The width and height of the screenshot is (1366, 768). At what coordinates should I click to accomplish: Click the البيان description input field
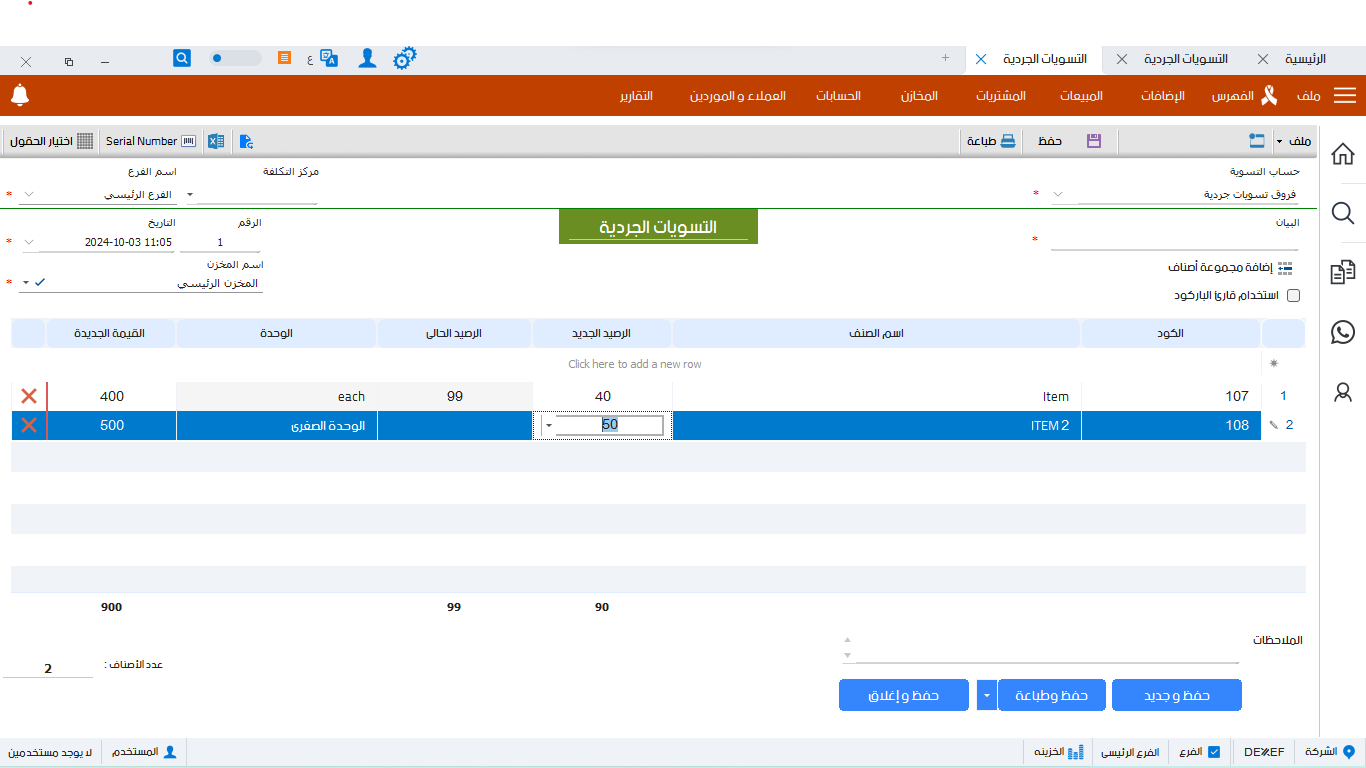pyautogui.click(x=1173, y=241)
